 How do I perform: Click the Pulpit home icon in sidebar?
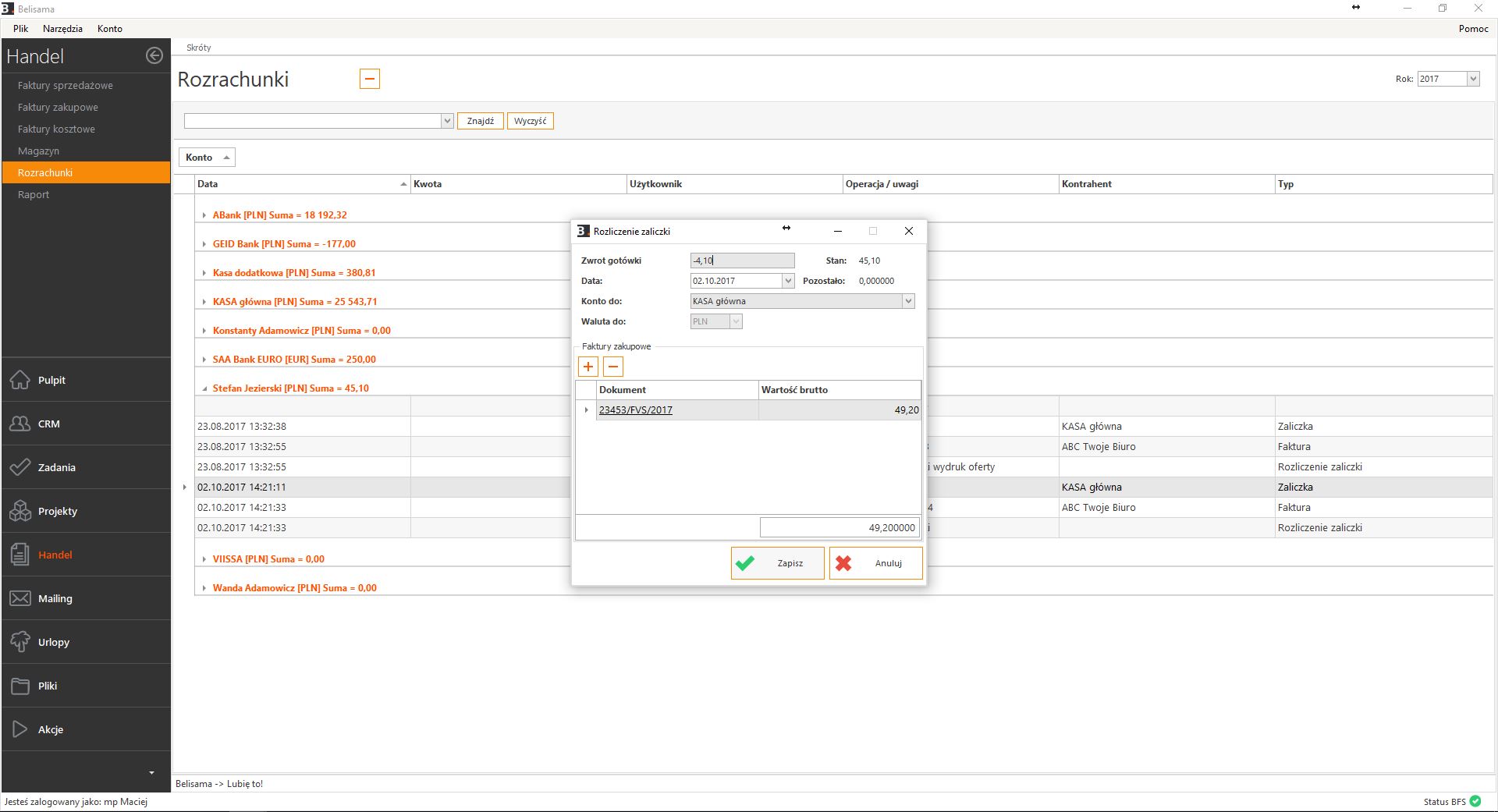coord(20,380)
